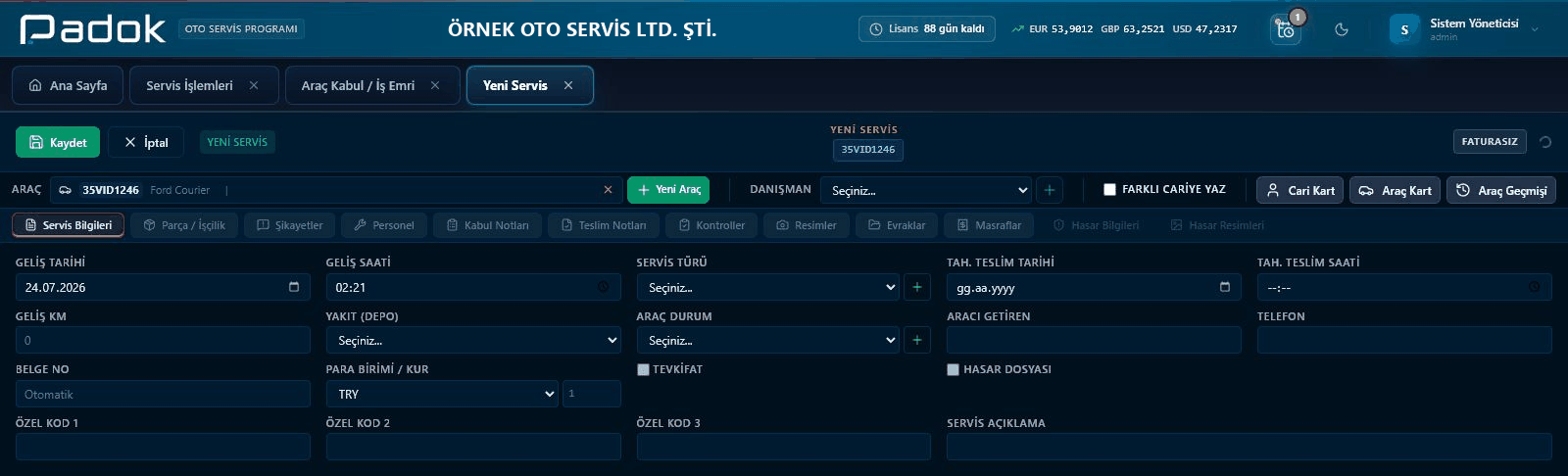Open Tah. Teslim Saati clock icon
Viewport: 1568px width, 476px height.
point(1535,287)
